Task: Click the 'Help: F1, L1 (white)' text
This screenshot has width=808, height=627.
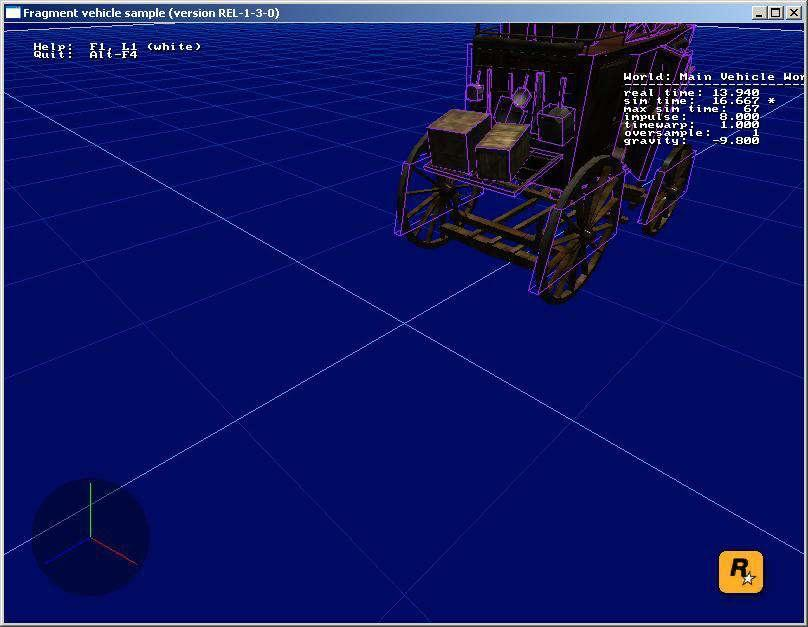Action: (x=117, y=46)
